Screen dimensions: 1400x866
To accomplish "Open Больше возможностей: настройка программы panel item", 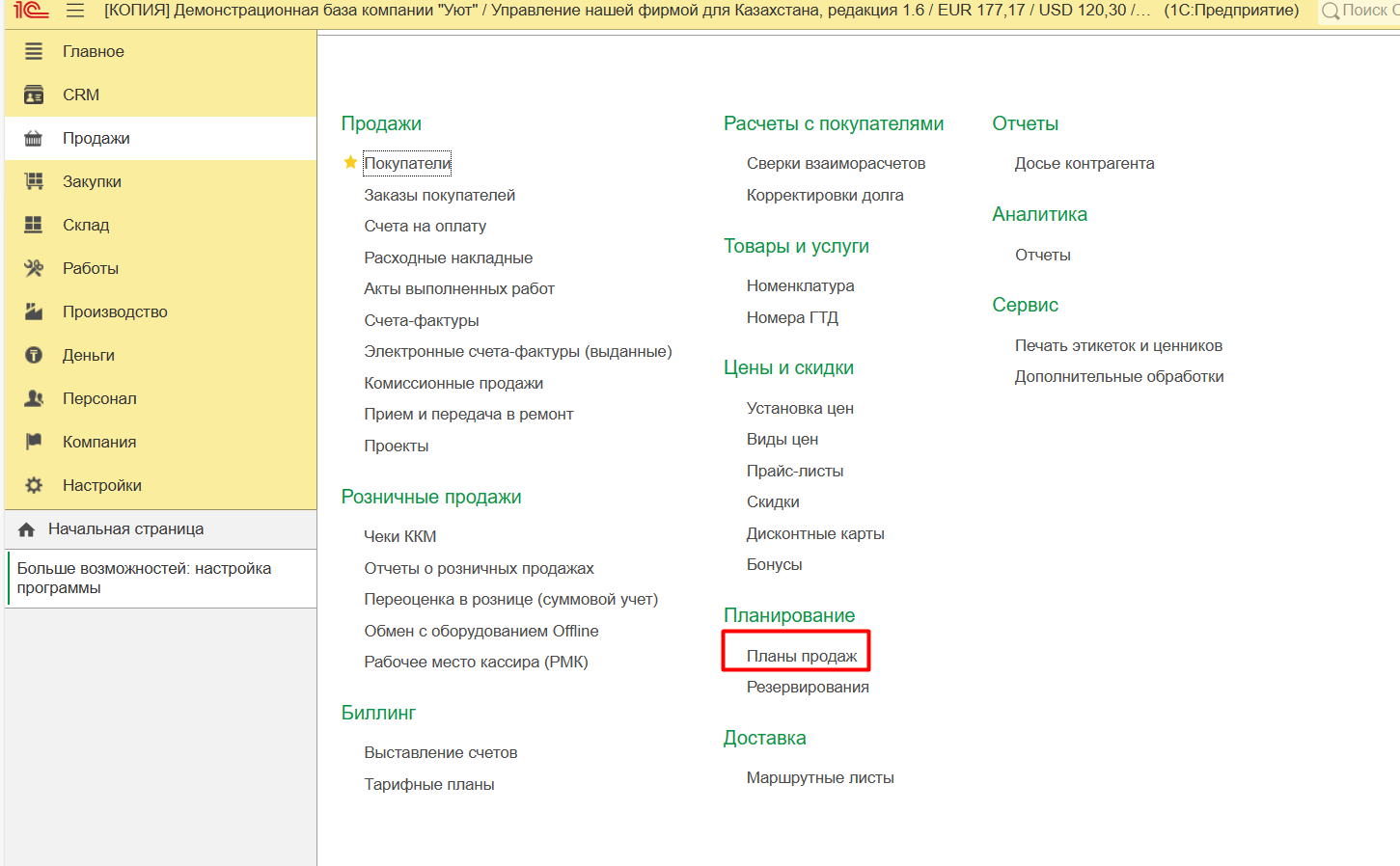I will click(144, 578).
